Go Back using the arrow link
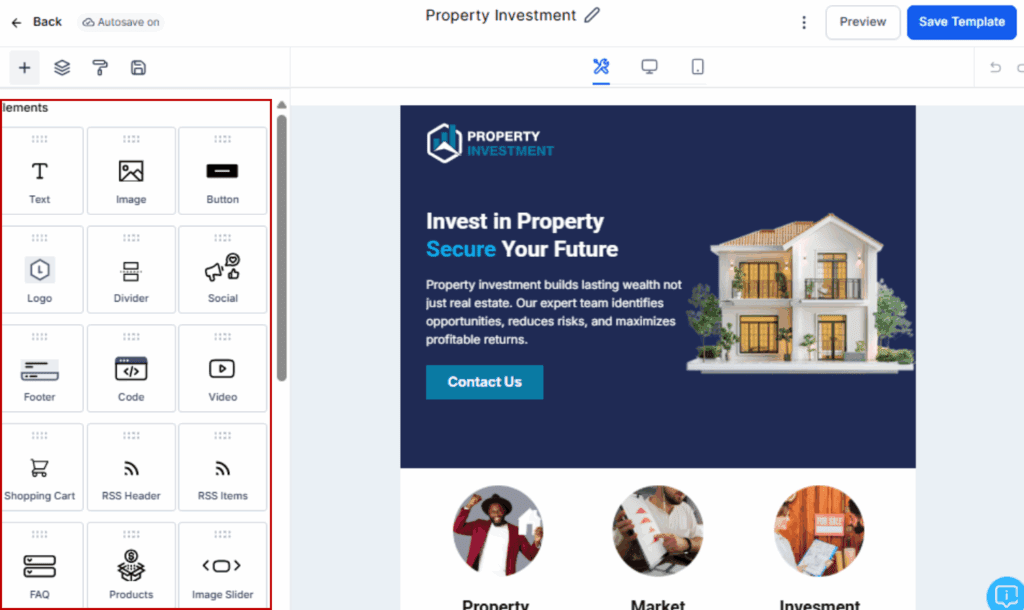 [37, 22]
